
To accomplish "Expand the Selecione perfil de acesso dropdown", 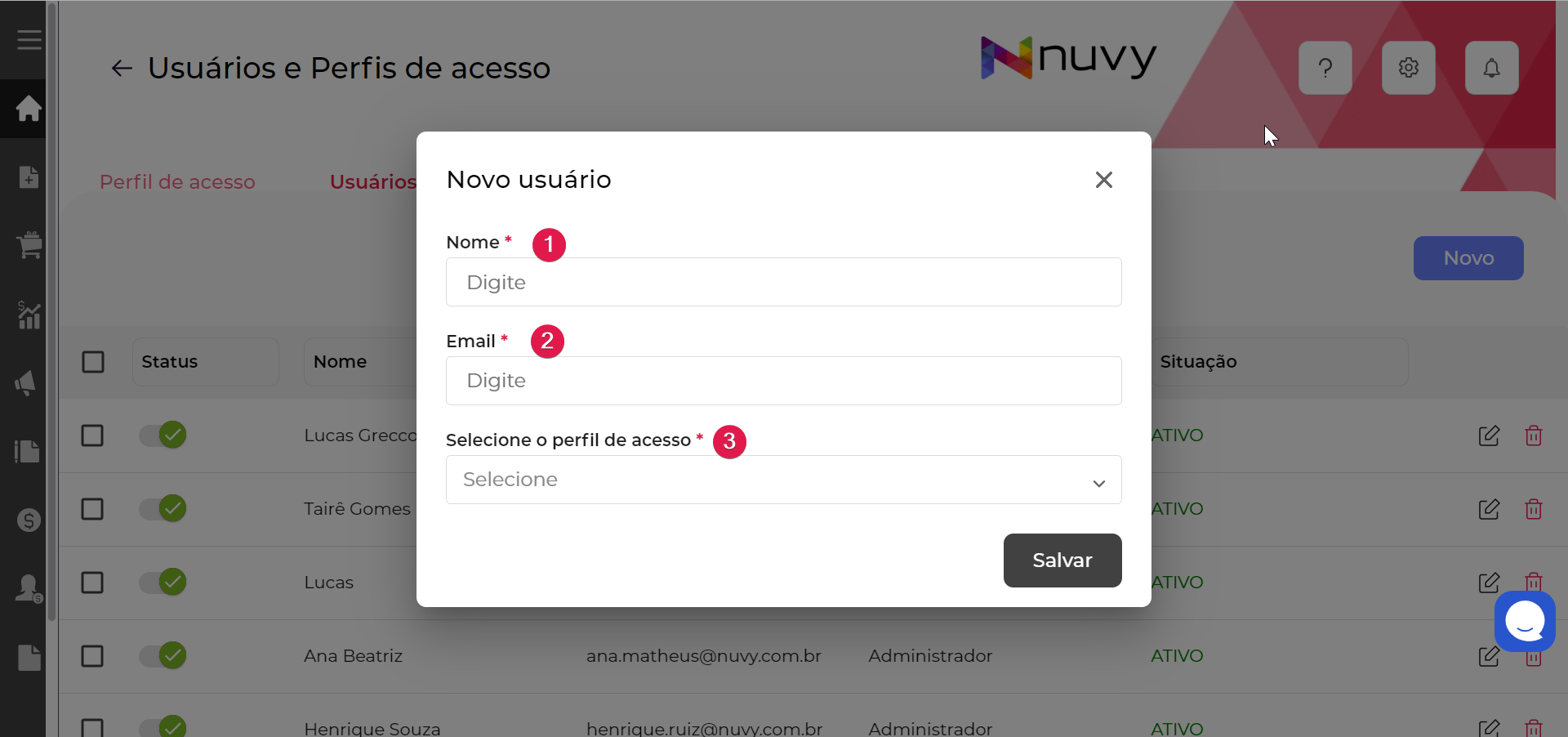I will point(783,480).
